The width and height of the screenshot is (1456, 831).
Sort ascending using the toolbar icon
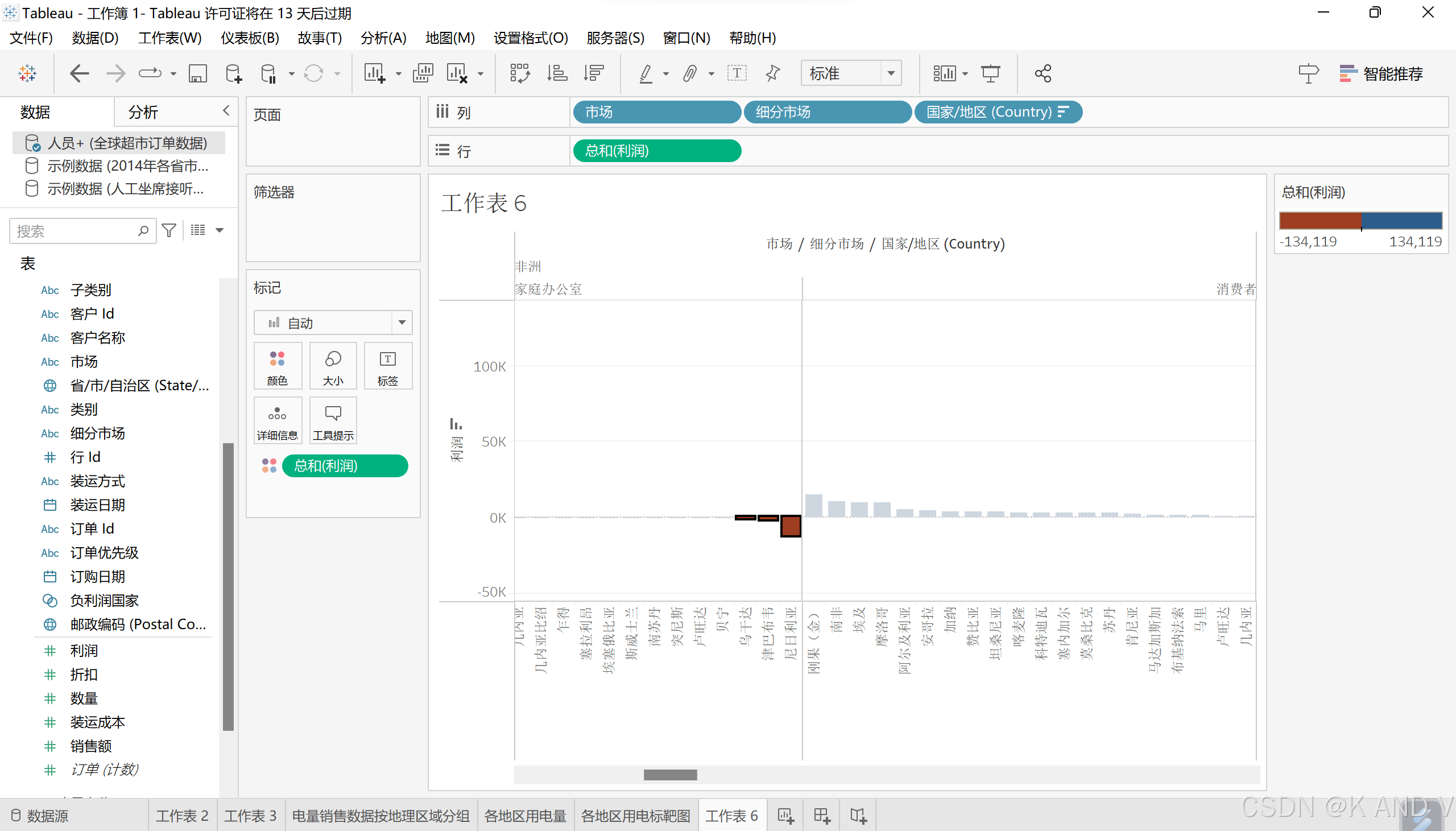pos(557,73)
